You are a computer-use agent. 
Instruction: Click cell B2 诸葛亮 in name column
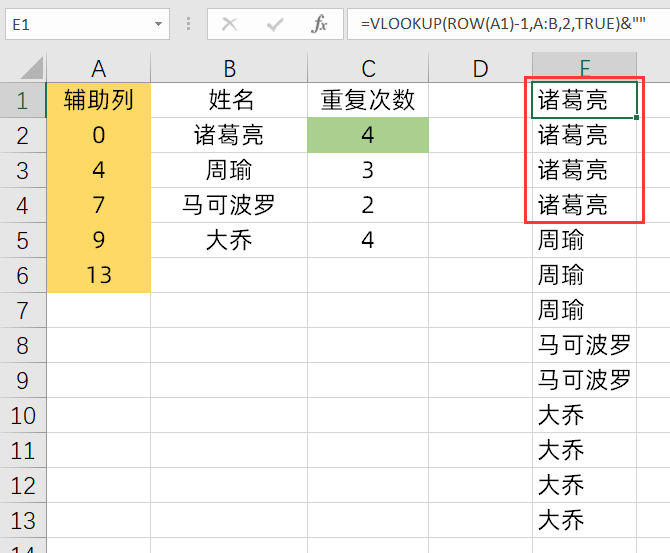pos(229,135)
